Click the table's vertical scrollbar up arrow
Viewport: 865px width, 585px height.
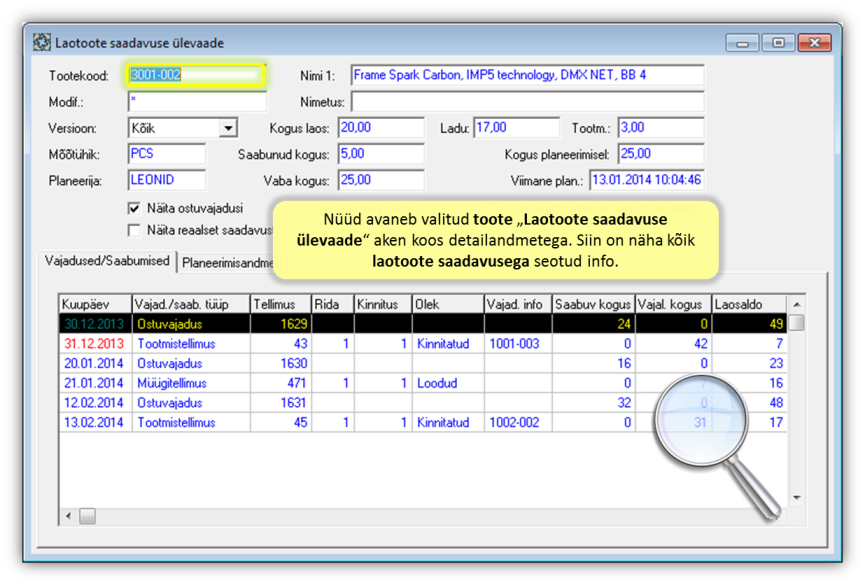[x=797, y=304]
